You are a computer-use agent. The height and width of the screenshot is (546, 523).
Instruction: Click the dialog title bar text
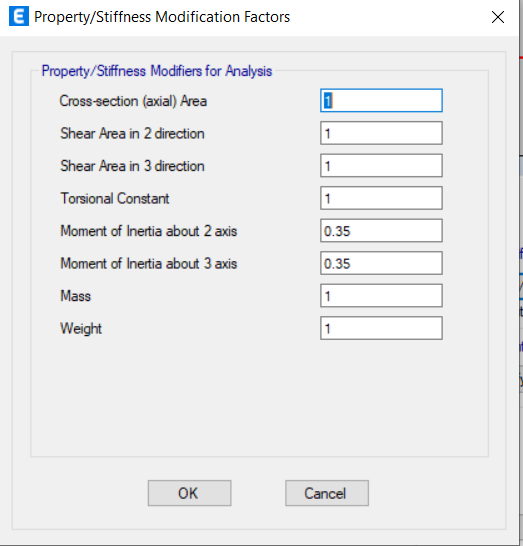(162, 17)
